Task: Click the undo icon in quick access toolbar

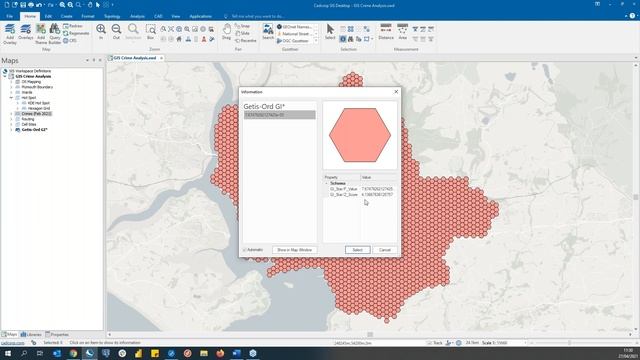Action: tap(39, 5)
